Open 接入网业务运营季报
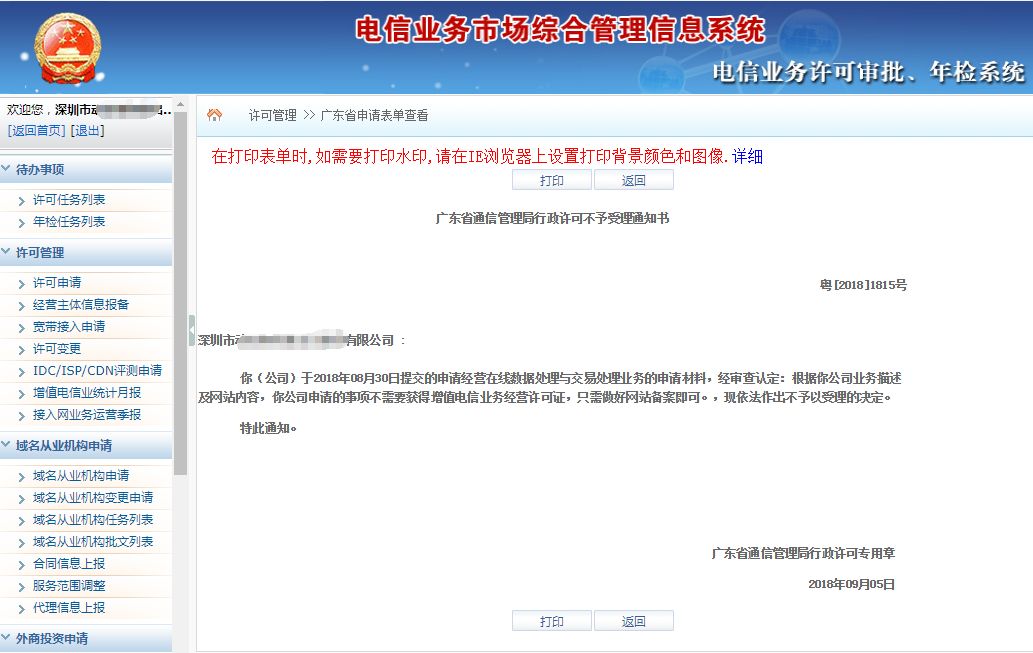The width and height of the screenshot is (1033, 653). 87,414
